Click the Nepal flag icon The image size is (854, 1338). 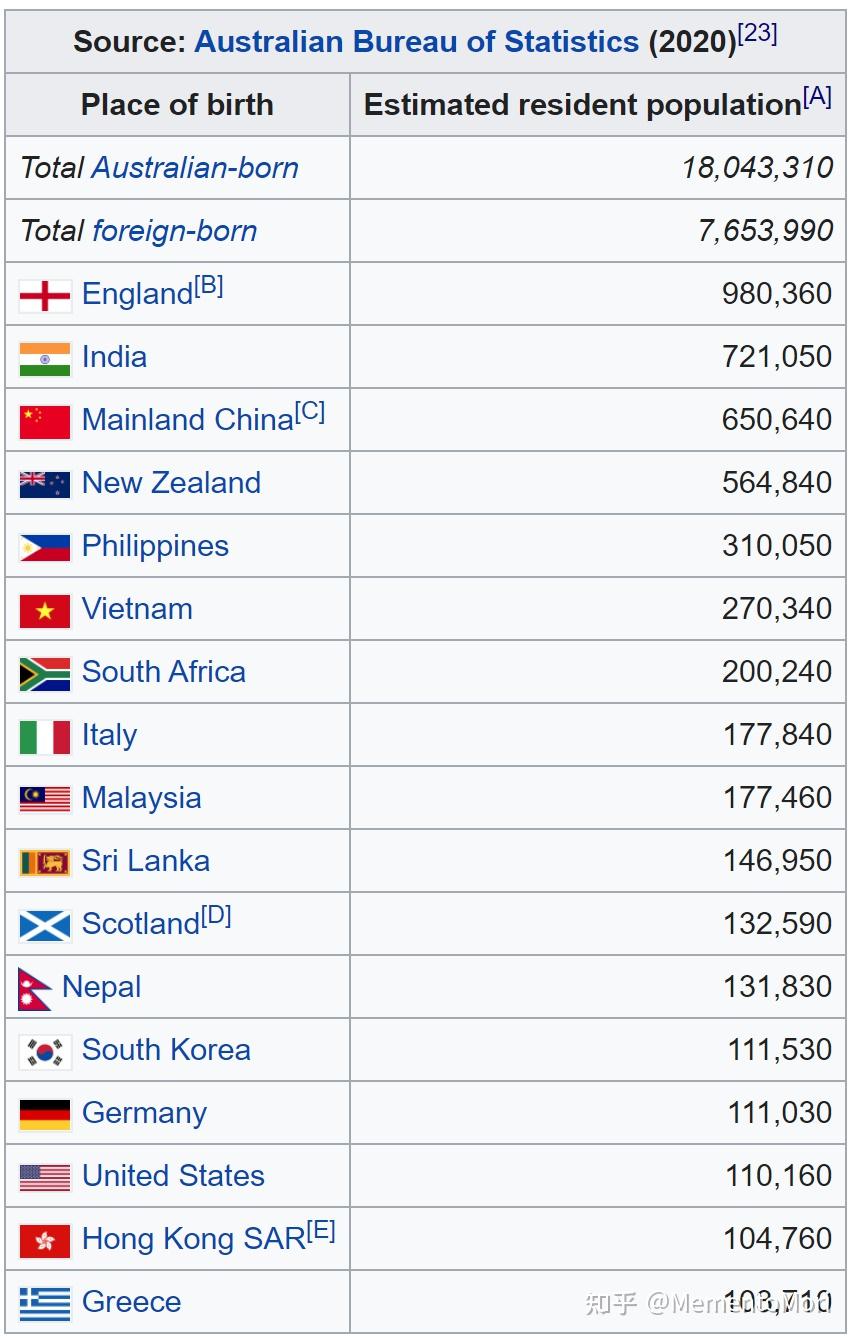coord(35,989)
